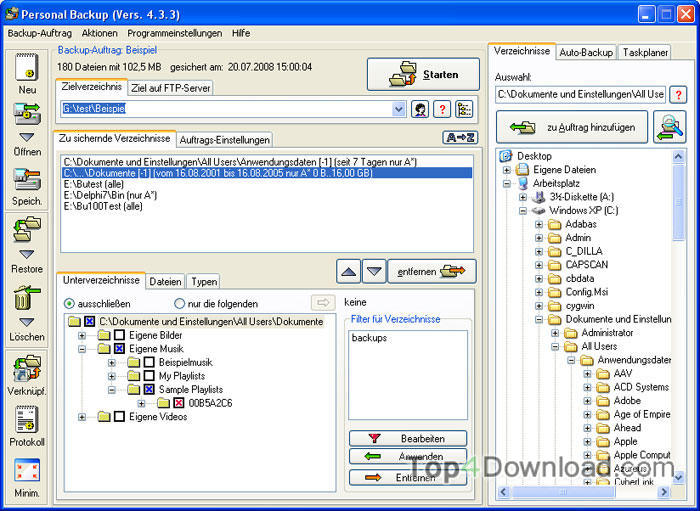Toggle the My Playlists checkbox
The height and width of the screenshot is (511, 700).
click(149, 376)
